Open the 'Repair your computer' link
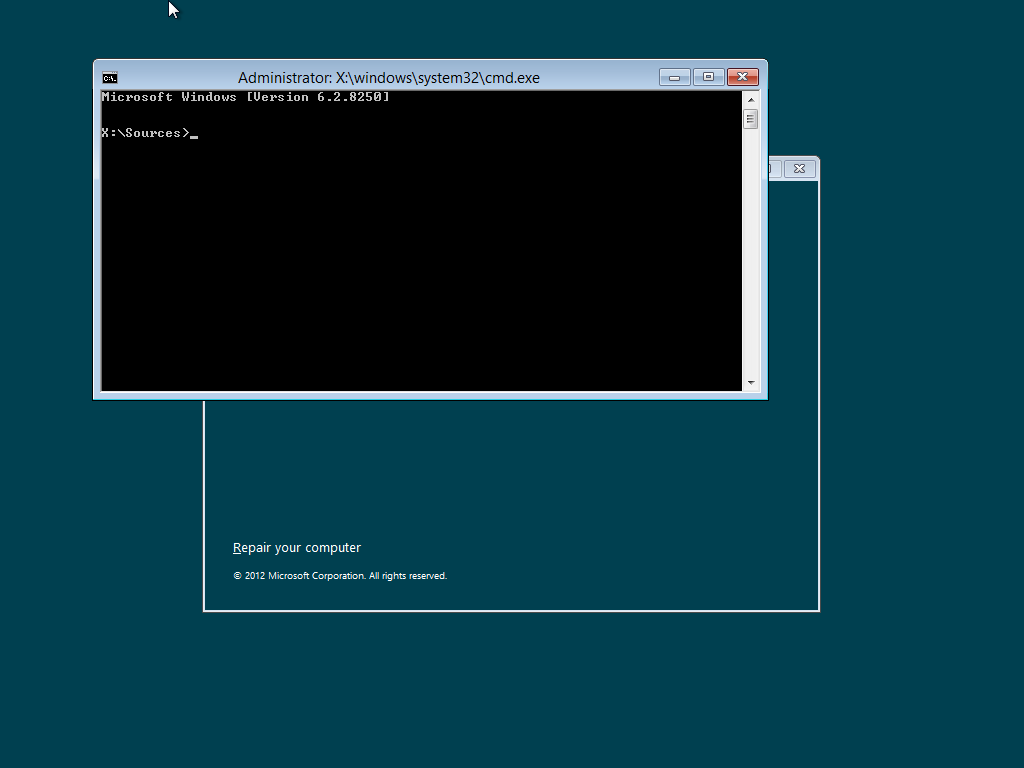Viewport: 1024px width, 768px height. (x=296, y=548)
